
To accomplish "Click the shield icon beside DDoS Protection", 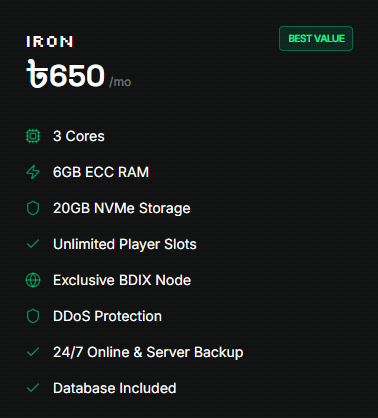I will [33, 316].
